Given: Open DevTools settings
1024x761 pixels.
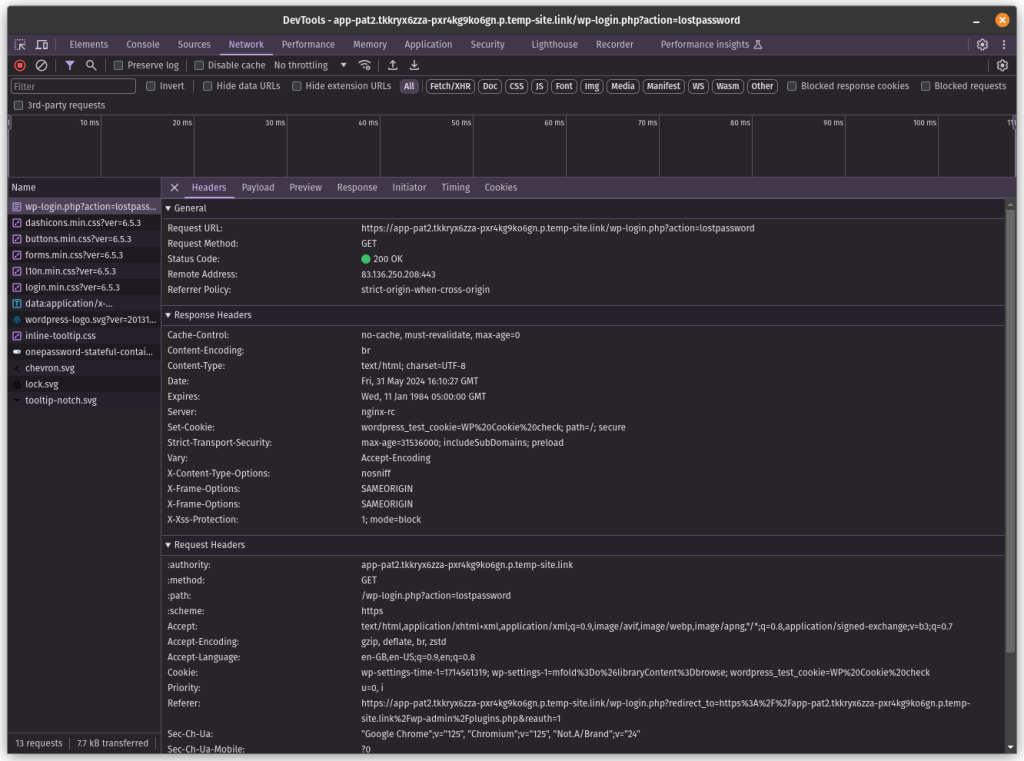Looking at the screenshot, I should coord(981,44).
